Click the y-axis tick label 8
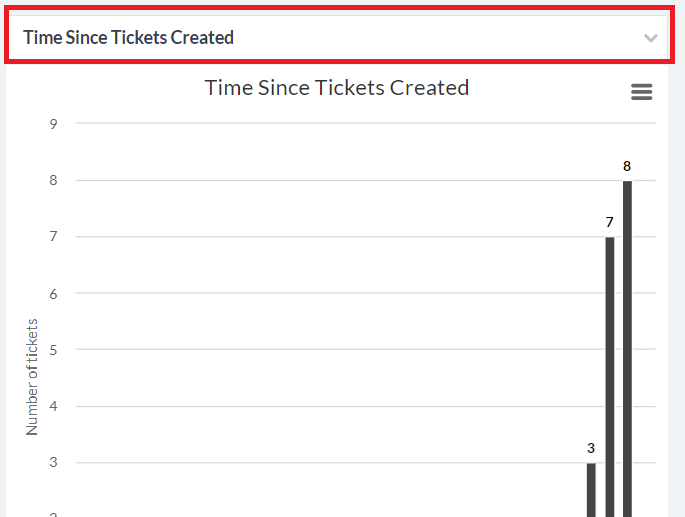The width and height of the screenshot is (685, 517). pos(53,180)
